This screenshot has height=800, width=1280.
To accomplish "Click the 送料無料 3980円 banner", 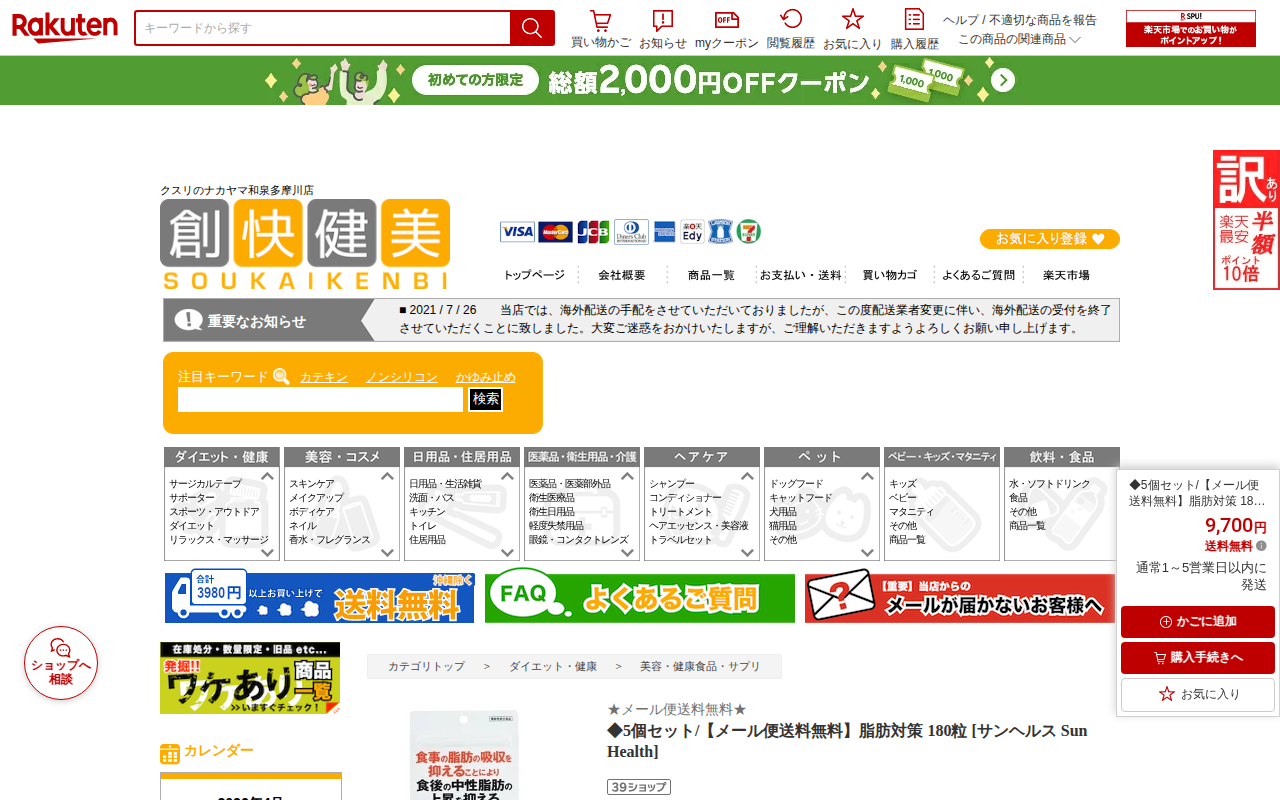I will click(320, 598).
